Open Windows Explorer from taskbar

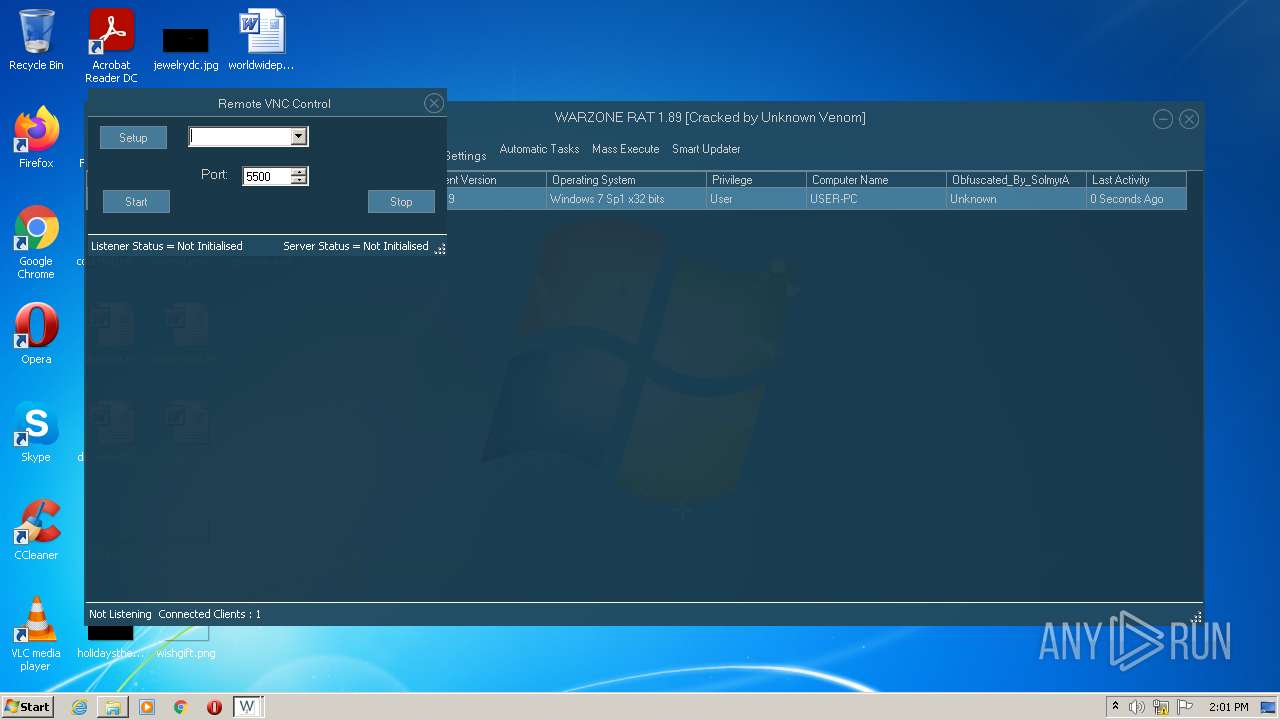pos(113,707)
